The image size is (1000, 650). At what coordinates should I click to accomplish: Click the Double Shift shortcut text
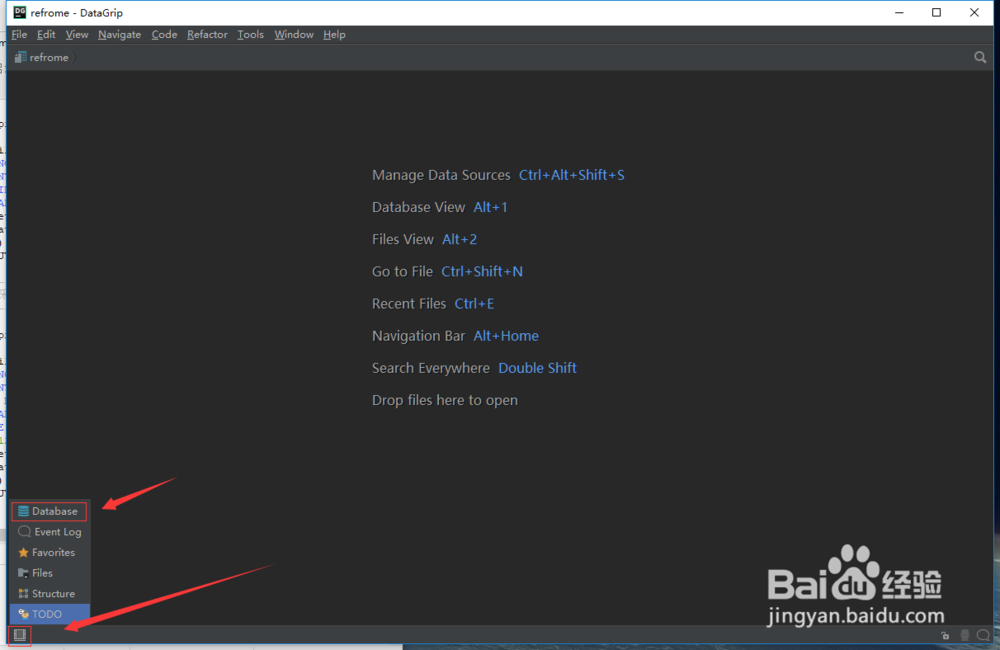[537, 368]
